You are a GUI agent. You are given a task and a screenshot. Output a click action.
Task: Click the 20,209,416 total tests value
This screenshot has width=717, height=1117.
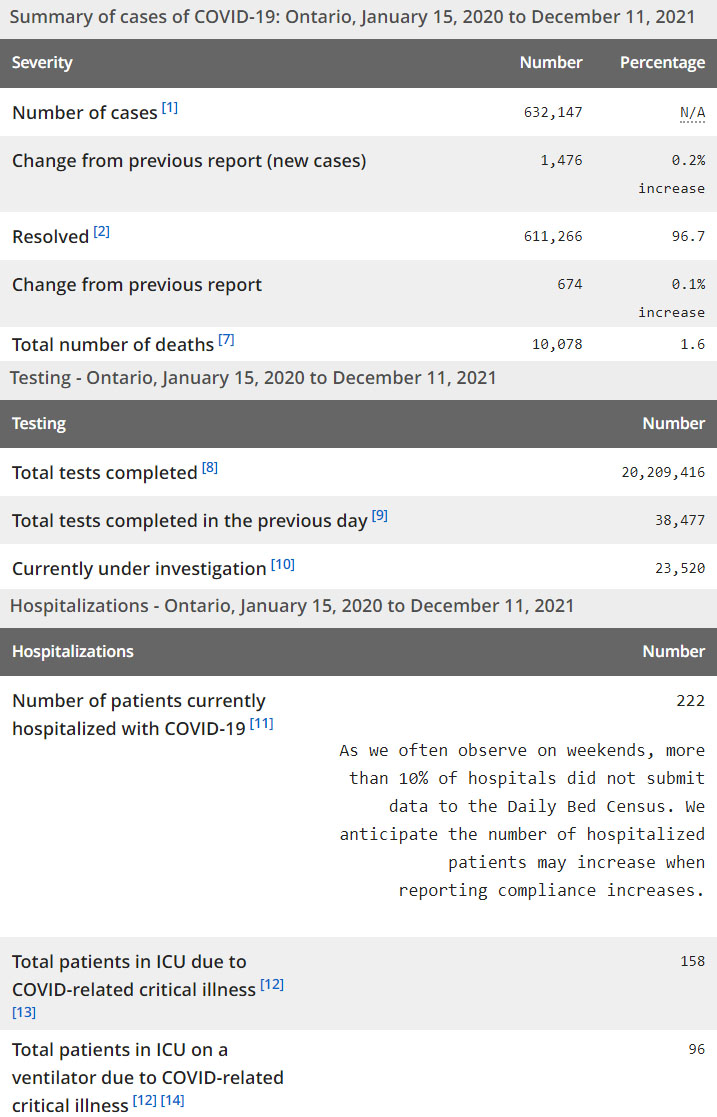point(663,473)
